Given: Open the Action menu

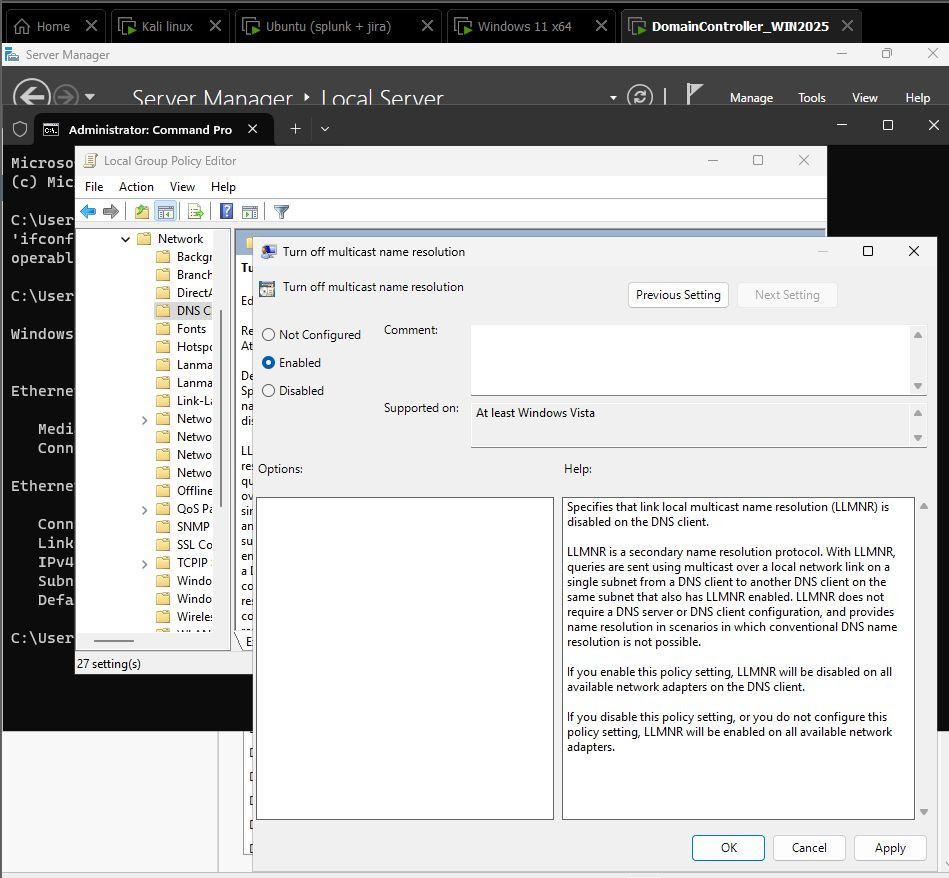Looking at the screenshot, I should tap(136, 186).
